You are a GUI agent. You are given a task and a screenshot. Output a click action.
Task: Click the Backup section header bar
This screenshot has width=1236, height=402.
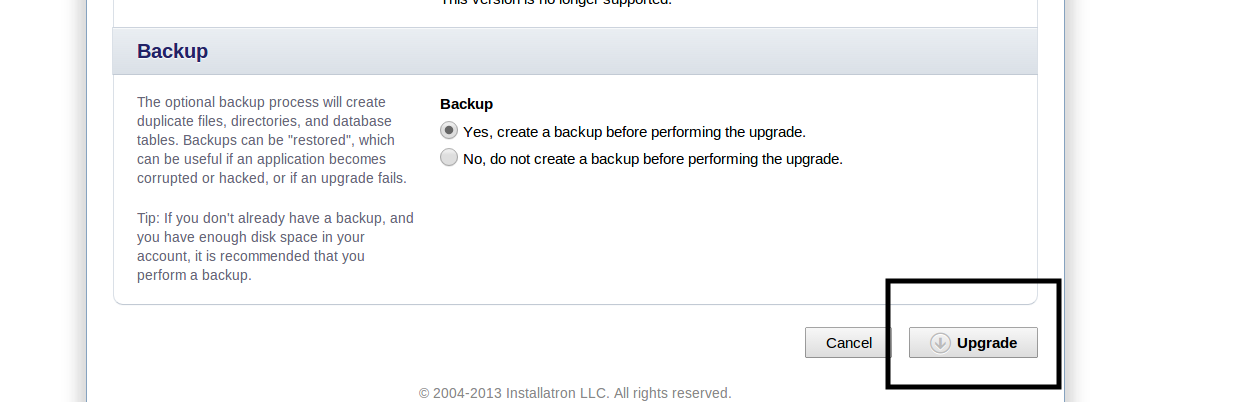pyautogui.click(x=575, y=51)
